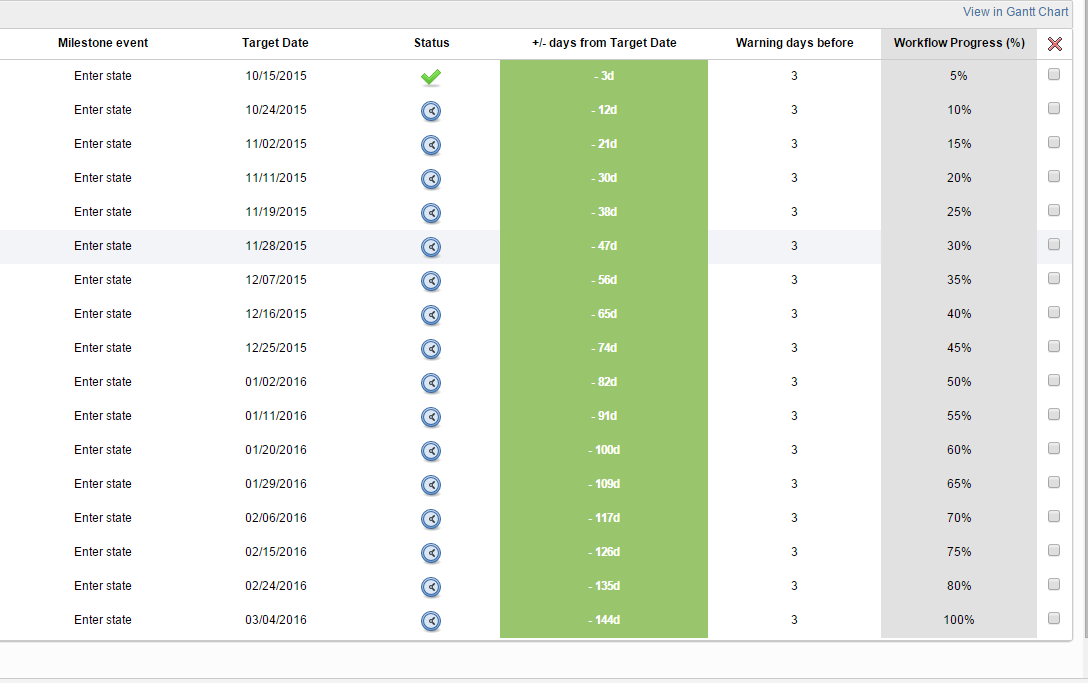The height and width of the screenshot is (683, 1088).
Task: Click the clock status icon beside 03/04/2016
Action: pos(431,621)
